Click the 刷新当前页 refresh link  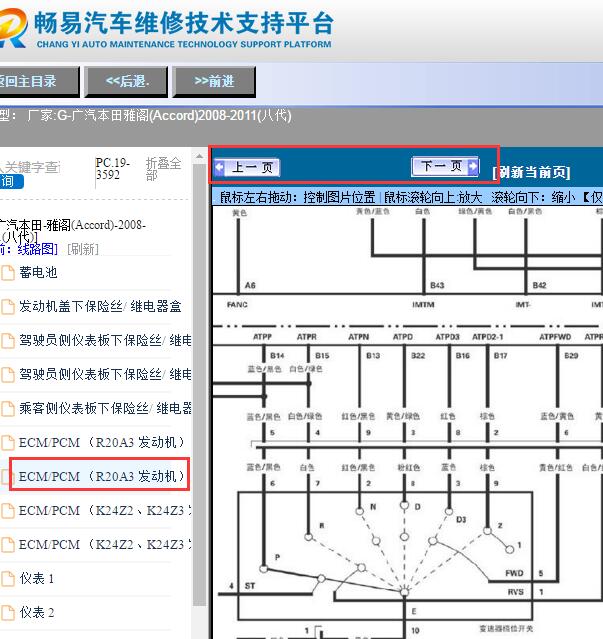[x=531, y=172]
